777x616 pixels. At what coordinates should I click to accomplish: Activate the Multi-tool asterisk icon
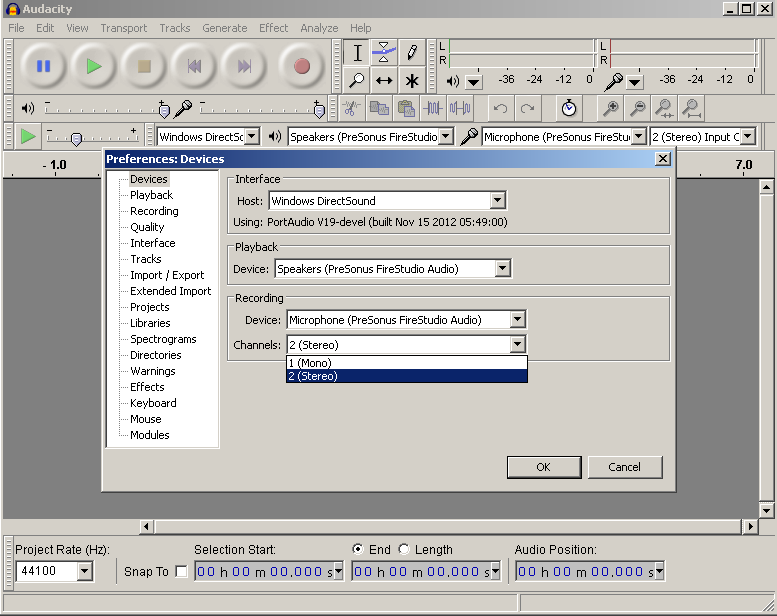pyautogui.click(x=411, y=80)
